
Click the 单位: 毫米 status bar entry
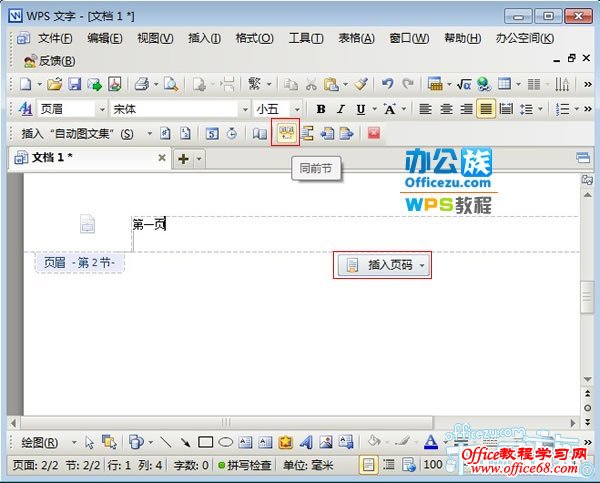tap(308, 465)
